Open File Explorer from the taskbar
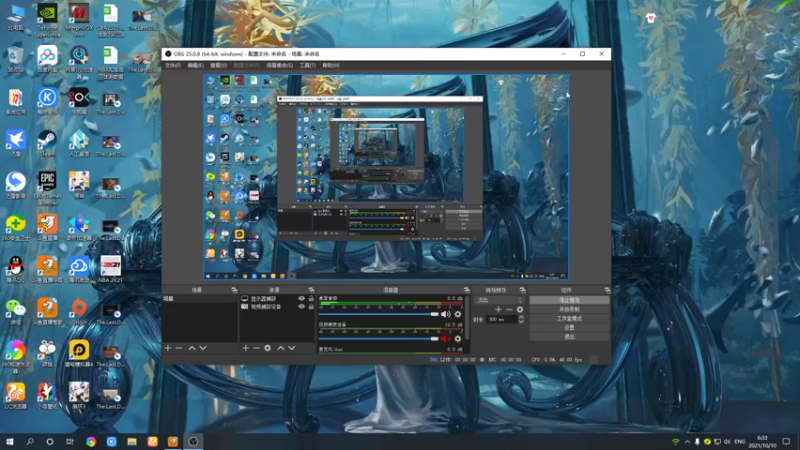 (132, 441)
